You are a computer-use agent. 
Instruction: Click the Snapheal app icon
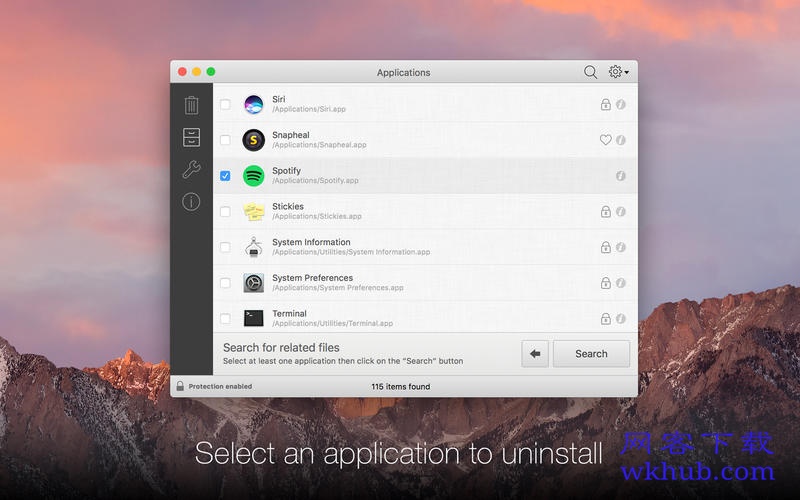click(x=254, y=140)
